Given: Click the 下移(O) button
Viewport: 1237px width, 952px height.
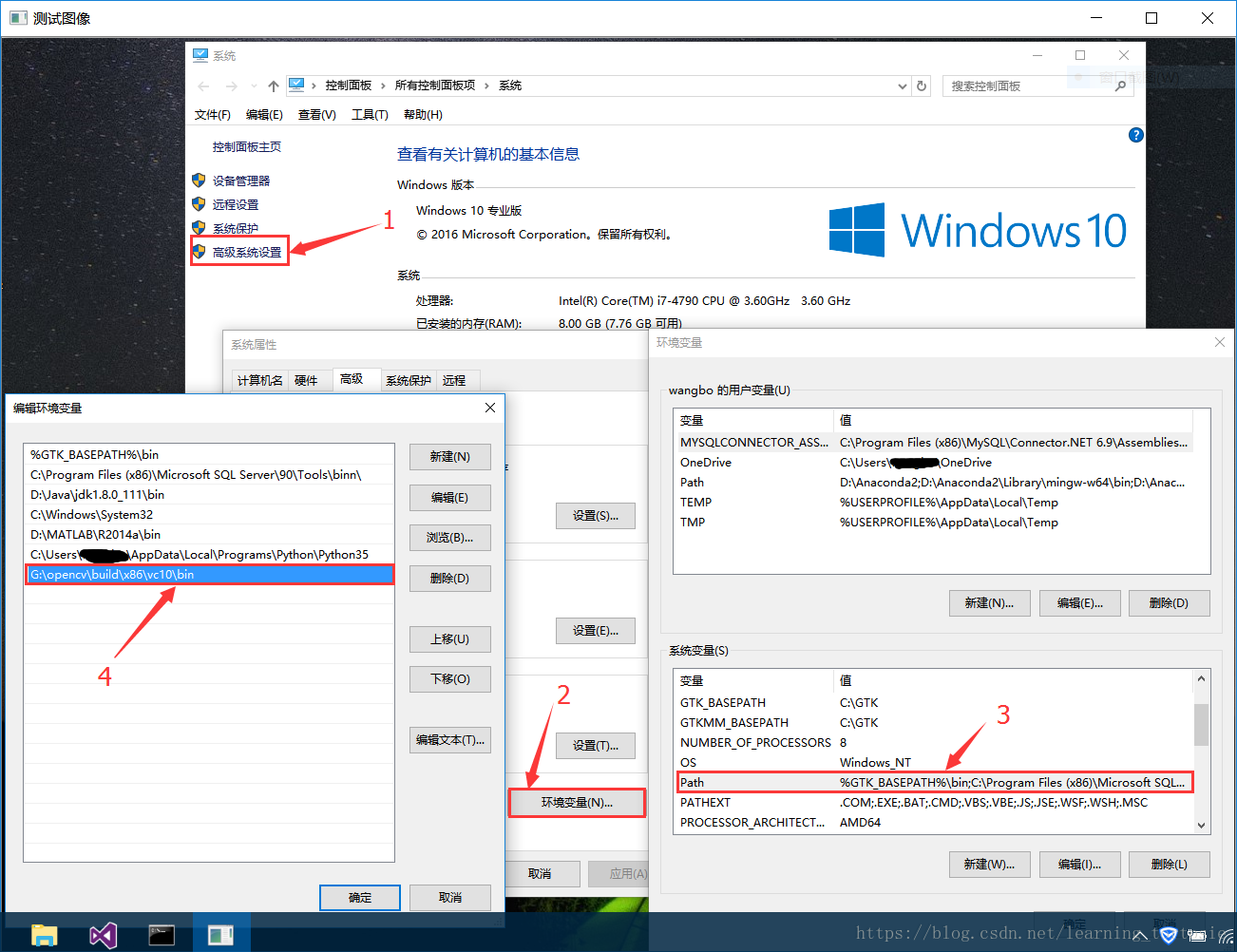Looking at the screenshot, I should point(450,679).
